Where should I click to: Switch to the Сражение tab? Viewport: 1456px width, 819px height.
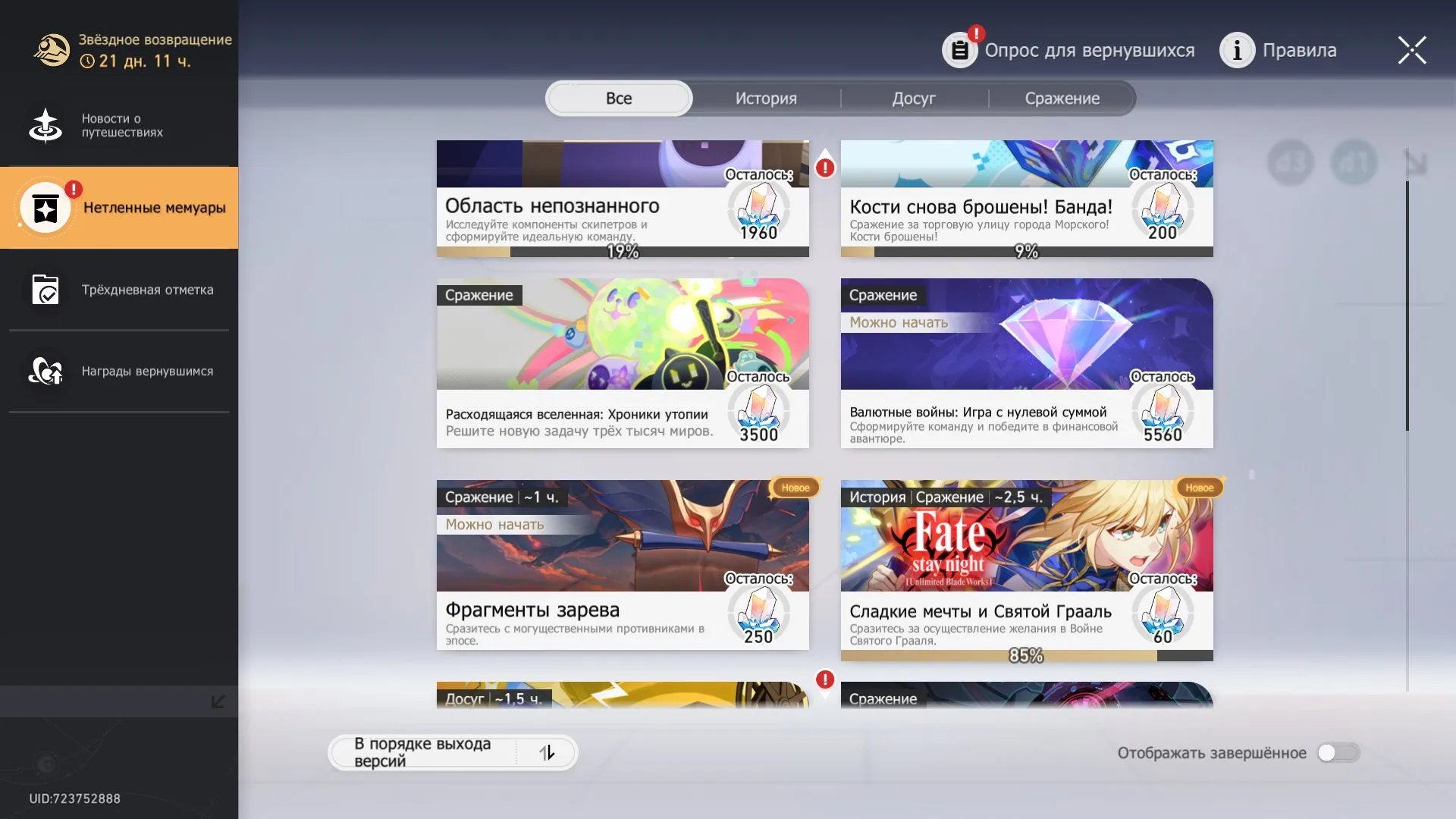click(x=1062, y=99)
